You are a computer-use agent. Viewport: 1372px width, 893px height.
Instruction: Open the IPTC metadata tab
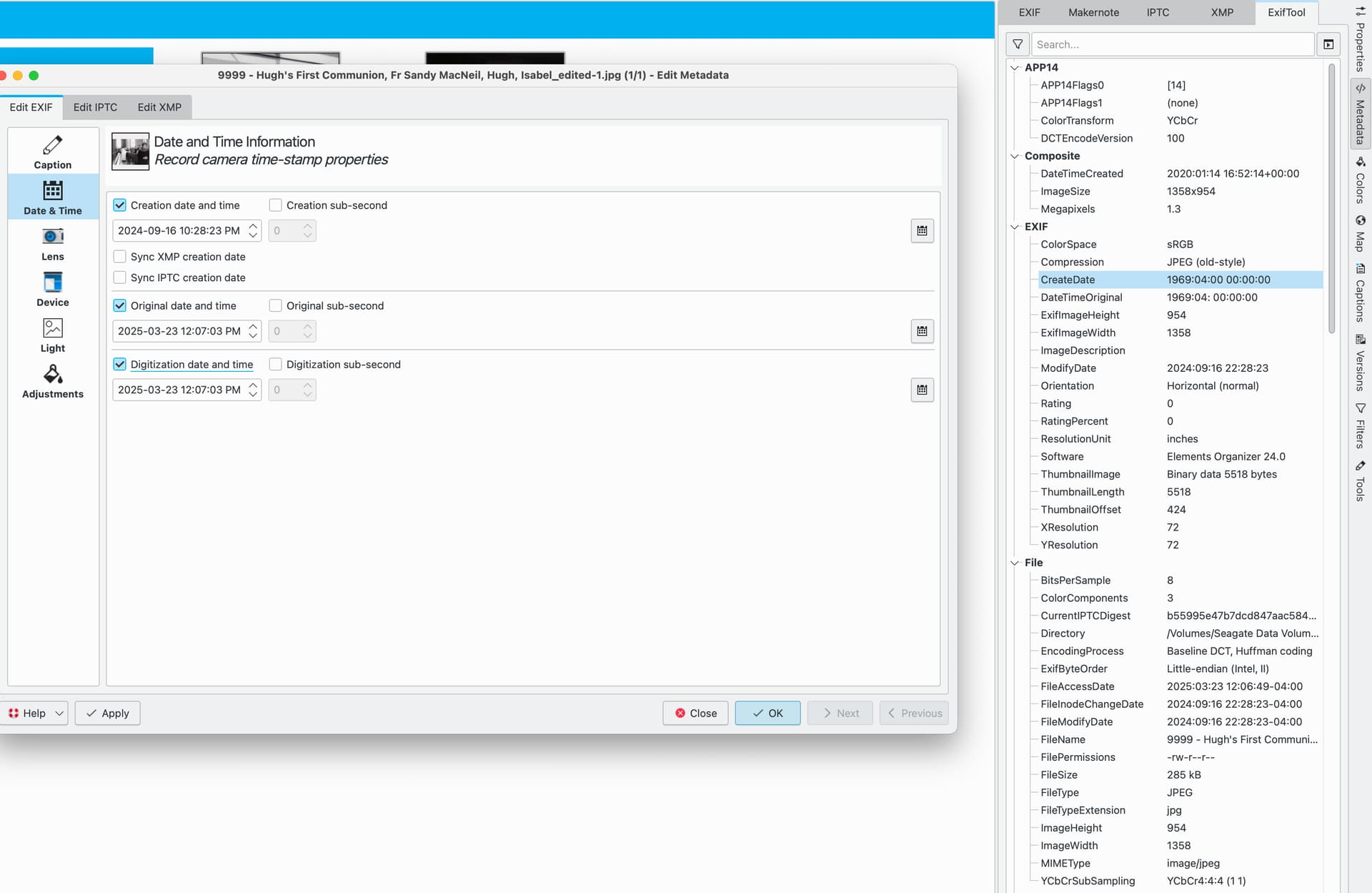point(1158,12)
